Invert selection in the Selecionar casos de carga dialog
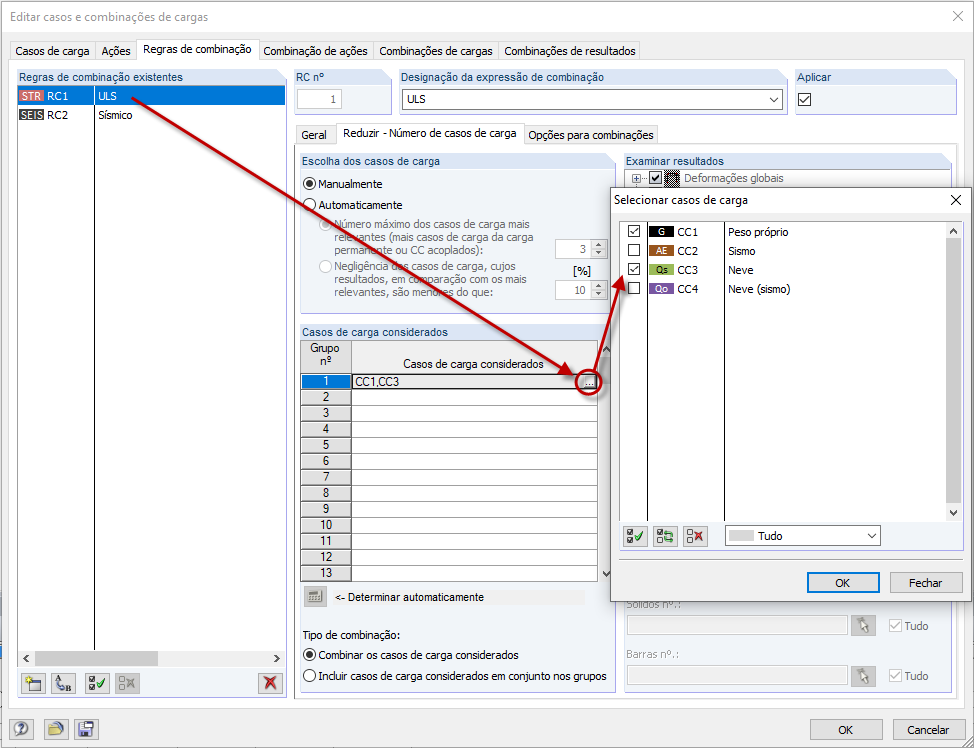This screenshot has height=748, width=974. [x=666, y=535]
